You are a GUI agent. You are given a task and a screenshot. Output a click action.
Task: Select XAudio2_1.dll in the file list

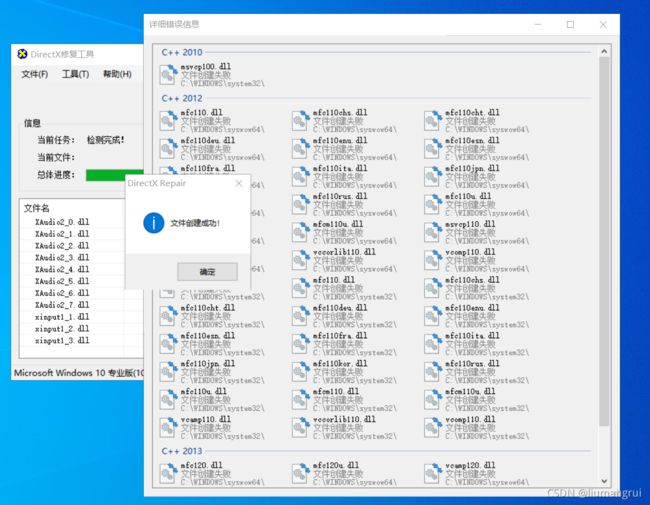62,234
